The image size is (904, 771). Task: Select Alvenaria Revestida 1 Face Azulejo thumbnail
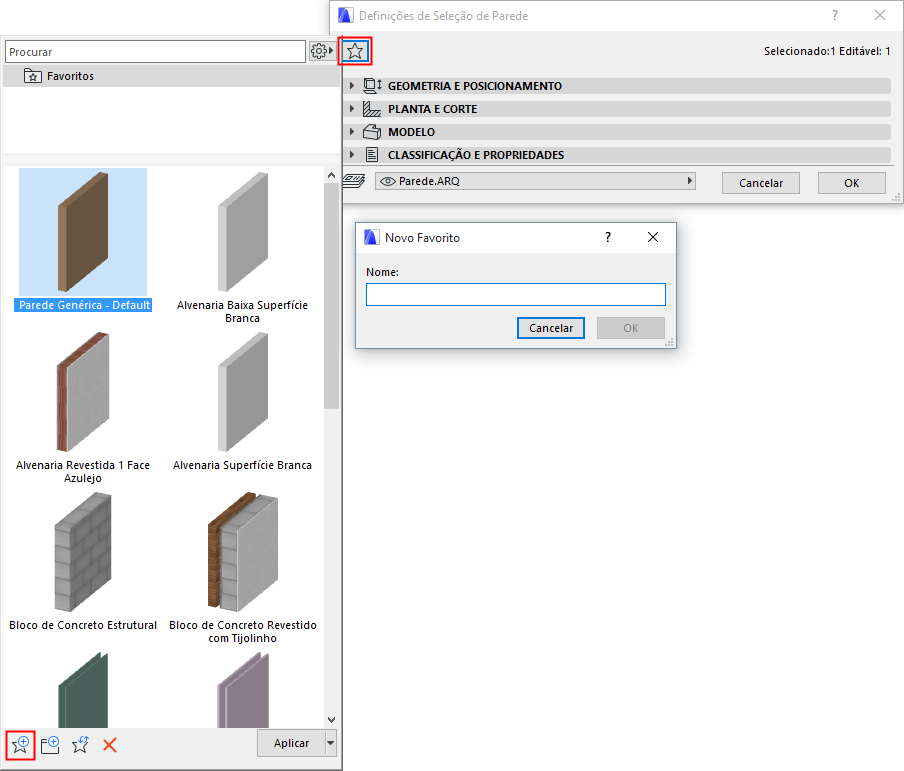(x=83, y=392)
